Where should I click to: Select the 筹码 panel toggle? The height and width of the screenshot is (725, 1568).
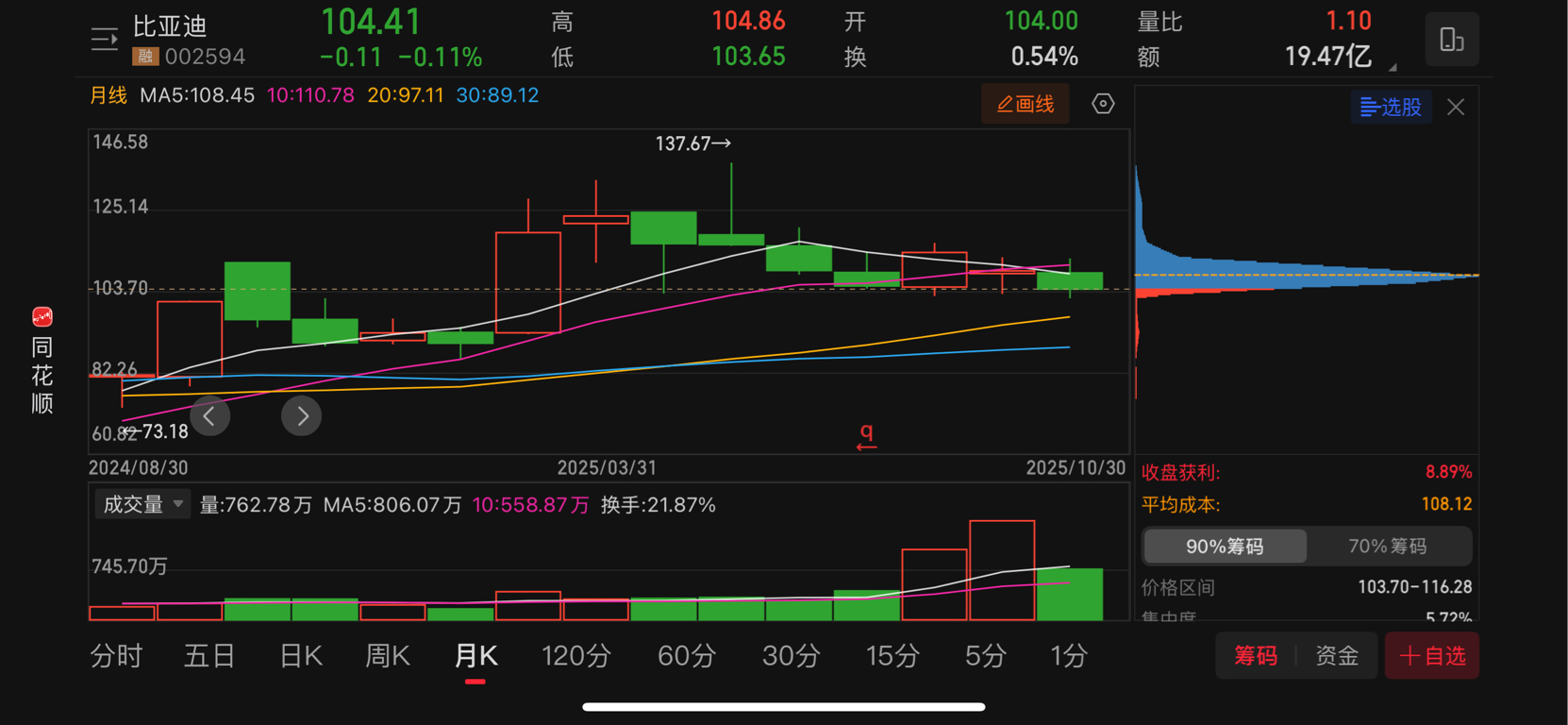click(x=1256, y=656)
